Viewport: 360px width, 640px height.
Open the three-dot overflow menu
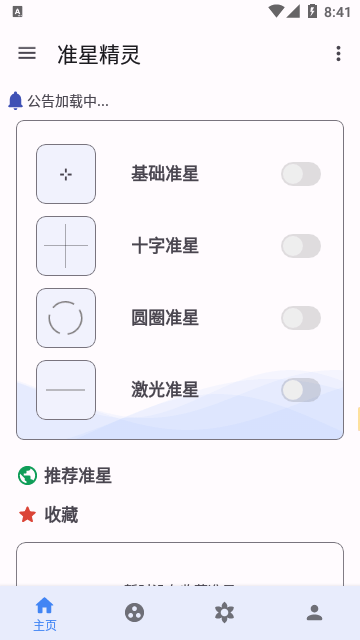click(338, 53)
